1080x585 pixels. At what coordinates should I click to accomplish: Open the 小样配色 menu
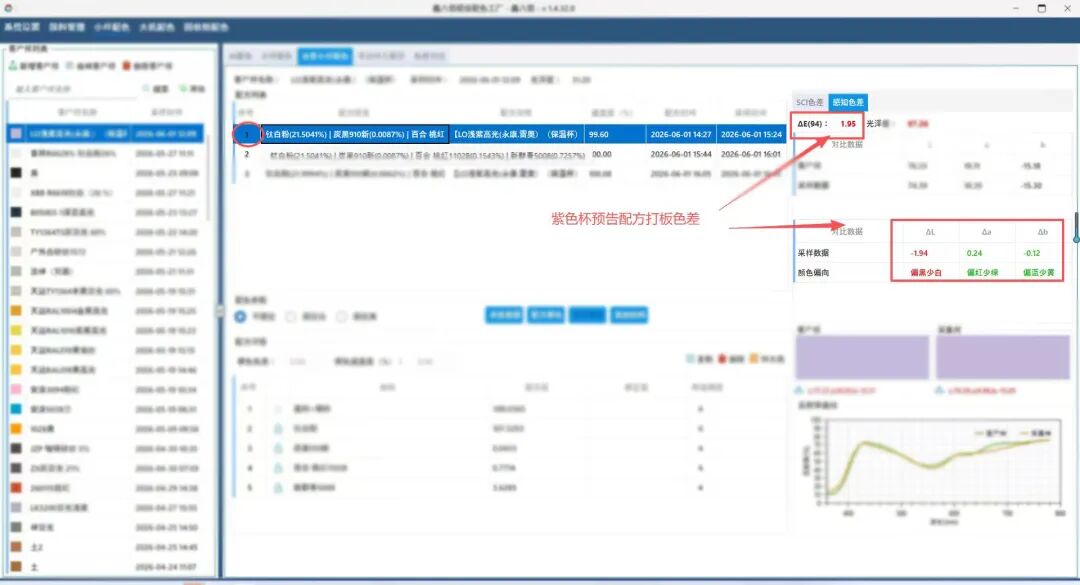coord(112,27)
